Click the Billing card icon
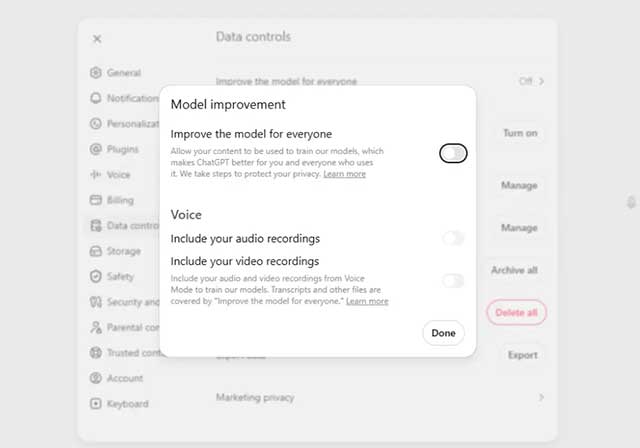640x448 pixels. pos(96,200)
